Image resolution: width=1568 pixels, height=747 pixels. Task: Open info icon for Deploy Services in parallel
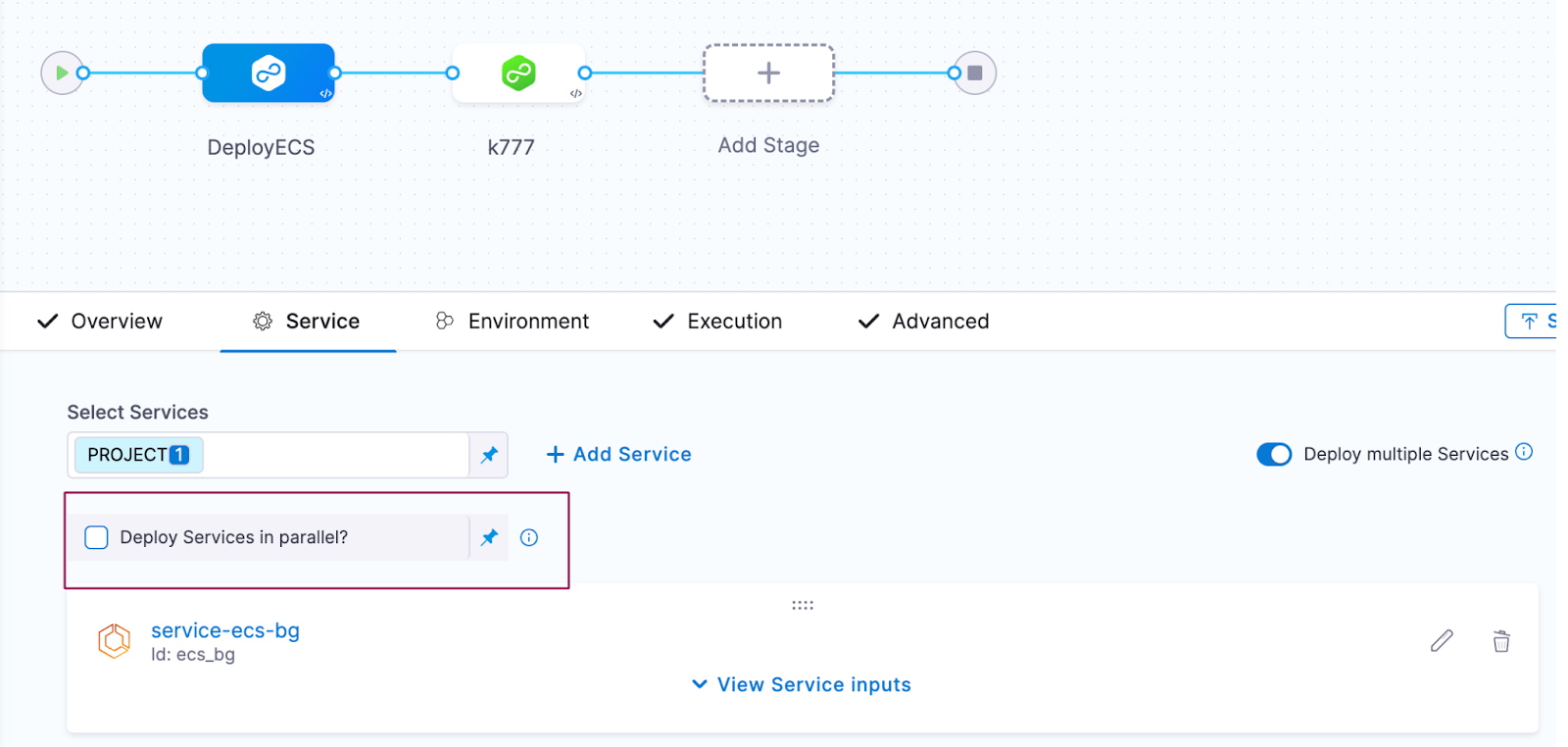pos(529,537)
